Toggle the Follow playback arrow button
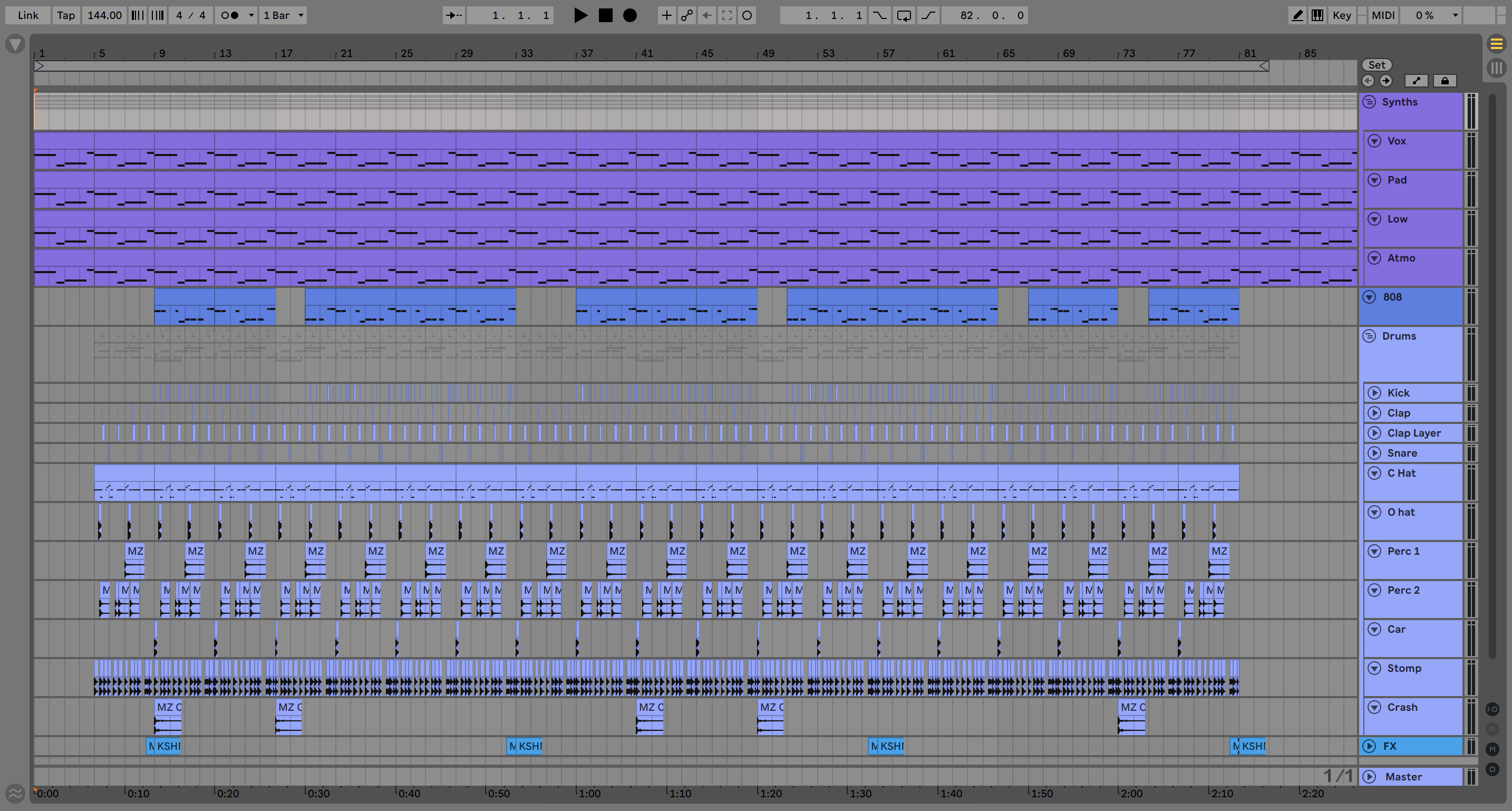The image size is (1512, 811). click(x=453, y=15)
